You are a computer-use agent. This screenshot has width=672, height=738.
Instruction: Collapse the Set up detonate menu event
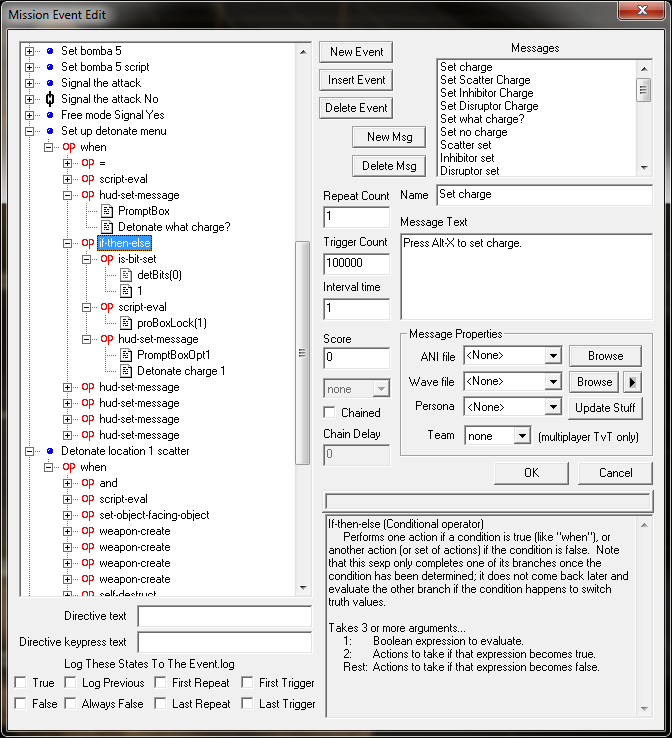30,131
